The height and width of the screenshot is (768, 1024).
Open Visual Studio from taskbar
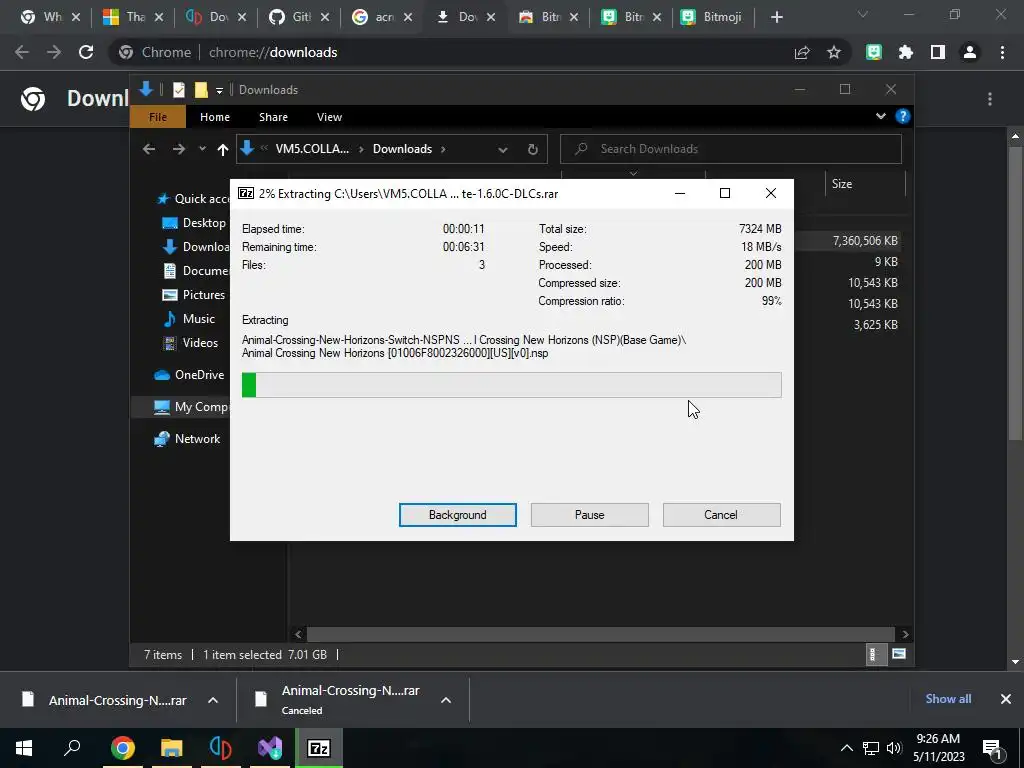pyautogui.click(x=270, y=748)
